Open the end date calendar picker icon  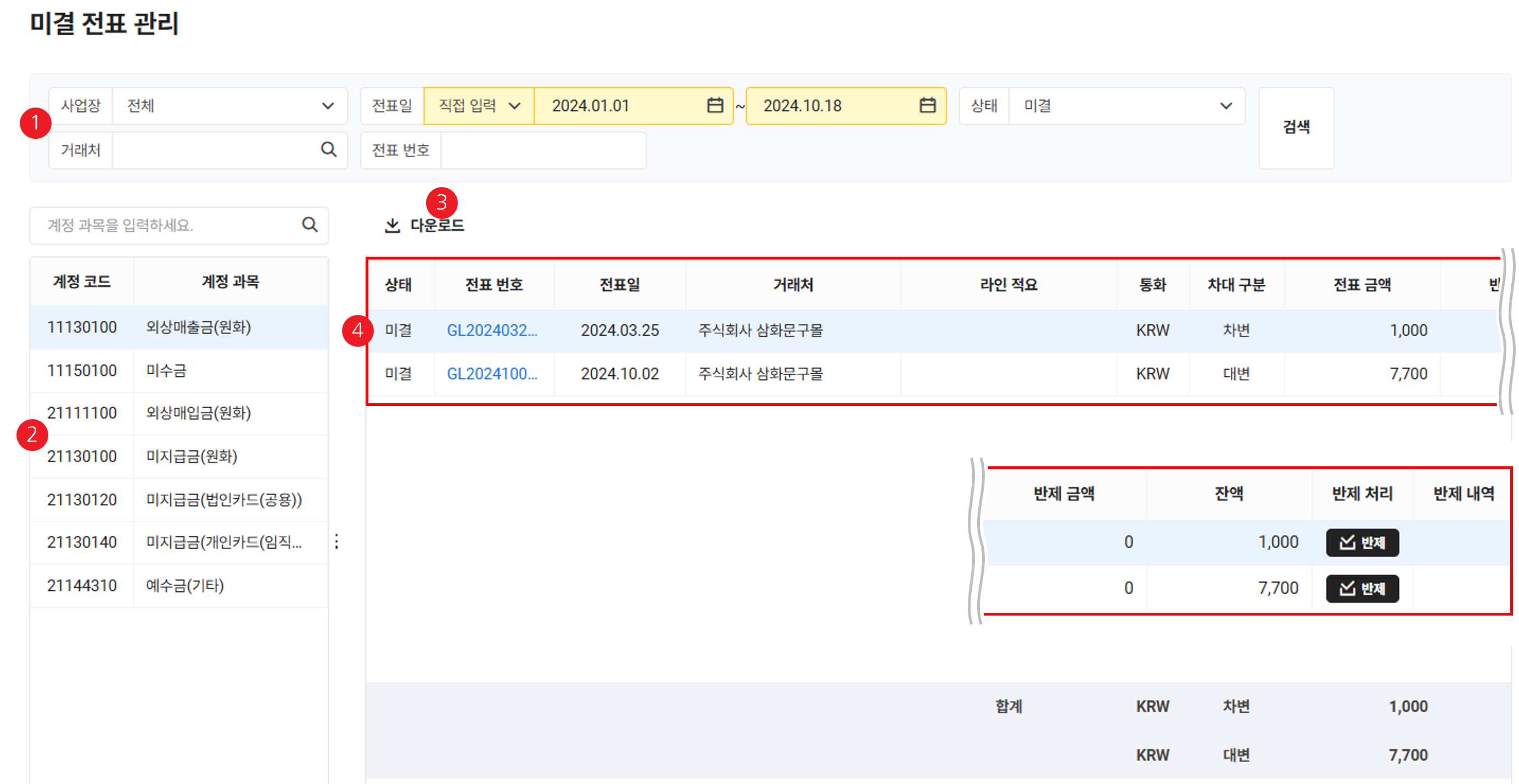pyautogui.click(x=927, y=105)
